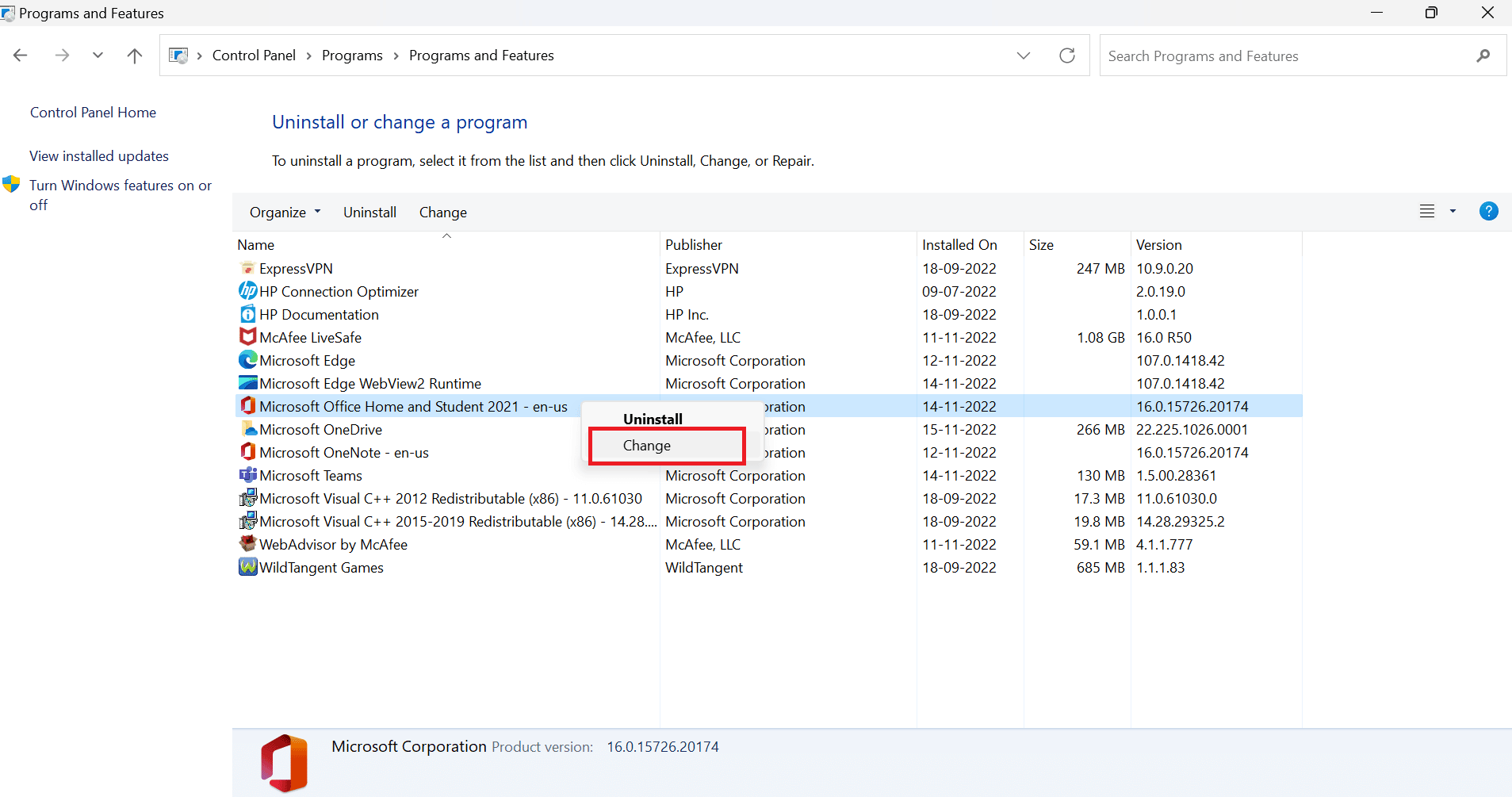
Task: Open Turn Windows features on or off
Action: [121, 195]
